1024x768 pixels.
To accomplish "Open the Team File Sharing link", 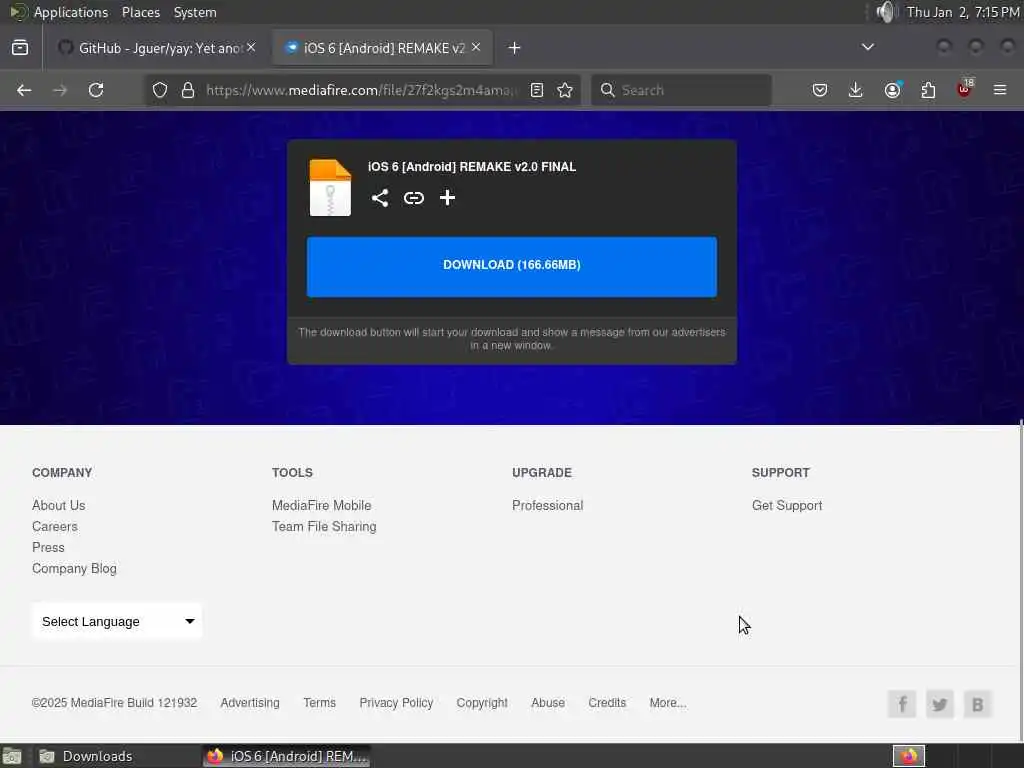I will click(324, 526).
